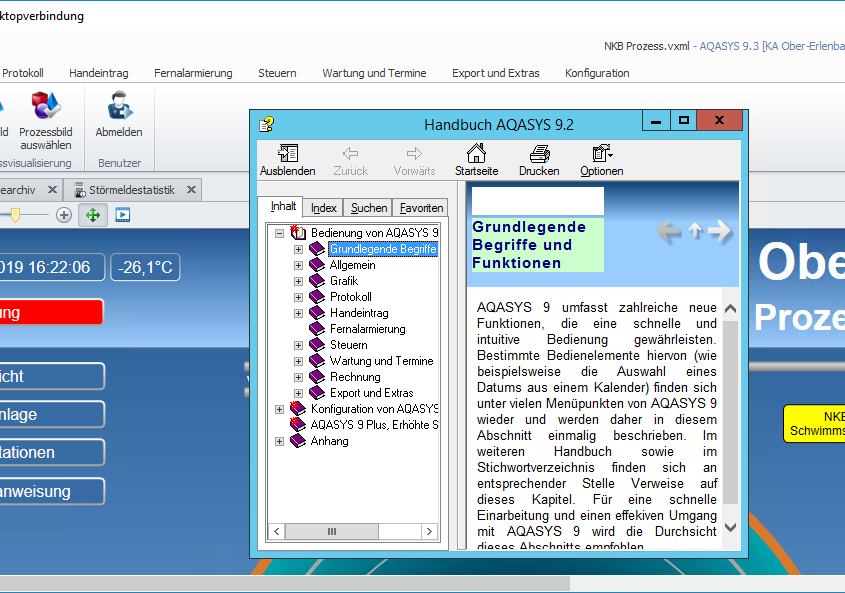Image resolution: width=845 pixels, height=593 pixels.
Task: Close the tab ending in 'earchiv'
Action: (52, 190)
